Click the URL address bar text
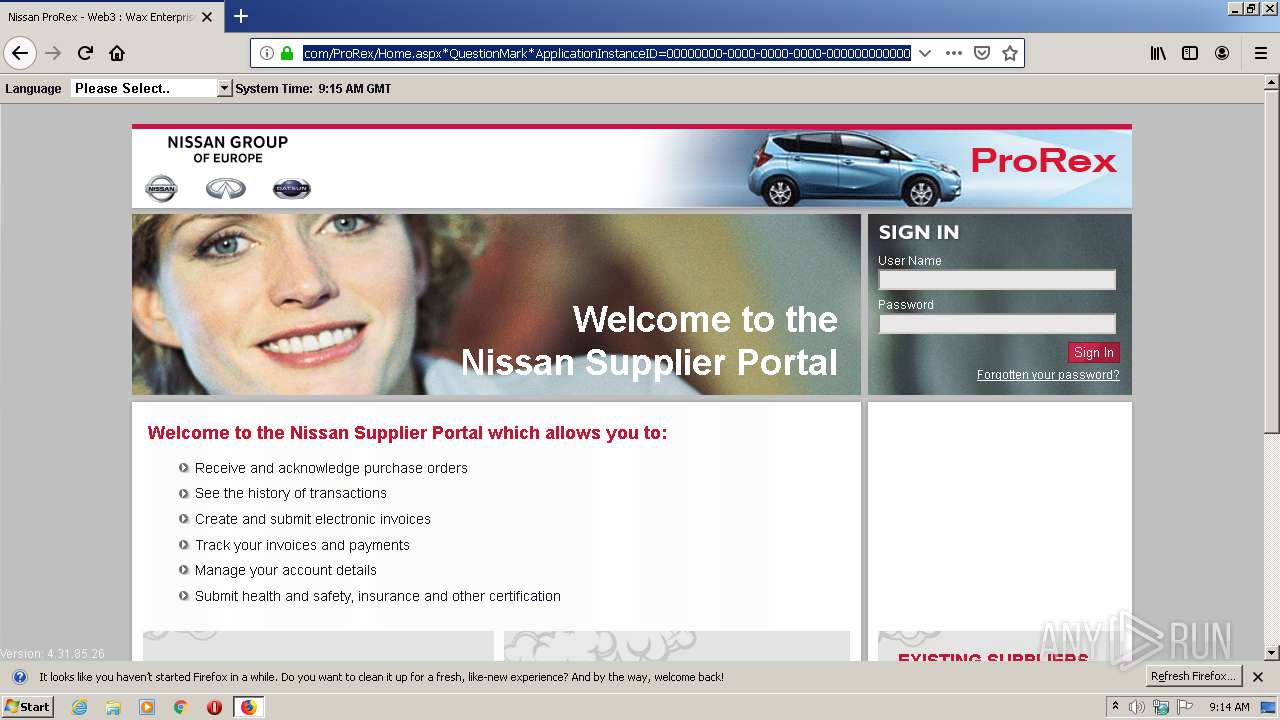1280x720 pixels. point(606,53)
